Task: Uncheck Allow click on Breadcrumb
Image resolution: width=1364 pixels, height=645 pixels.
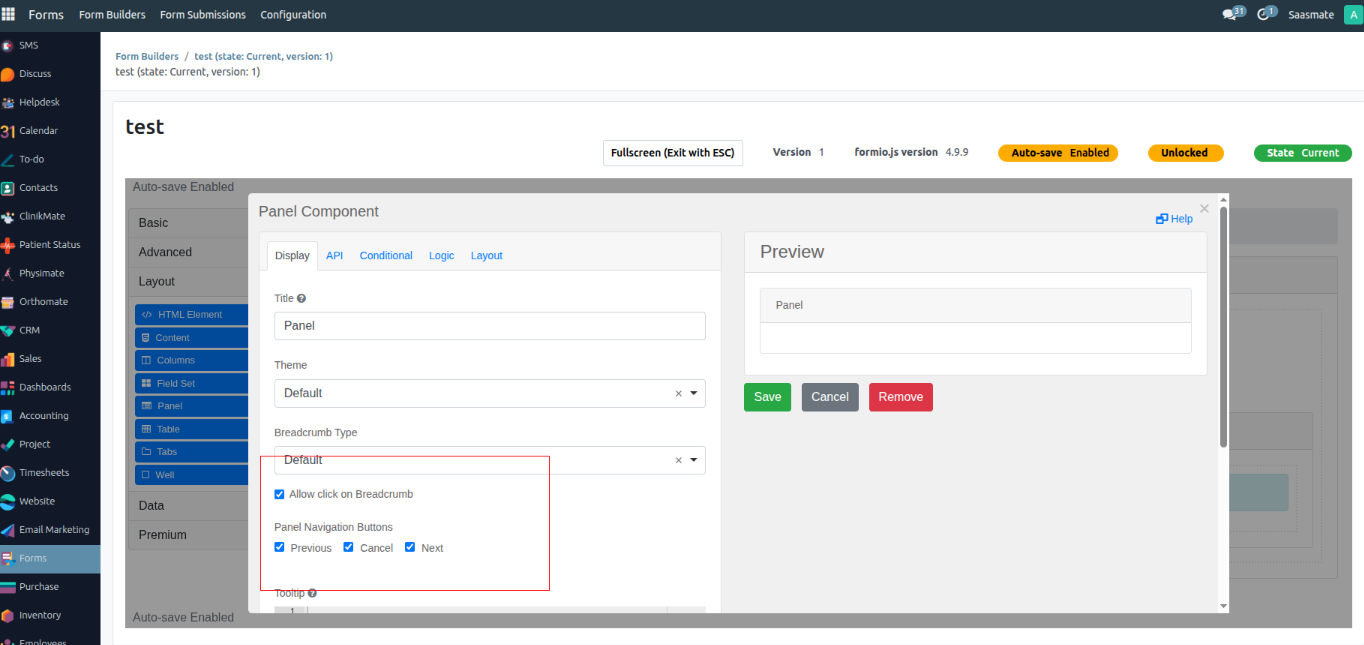Action: 279,494
